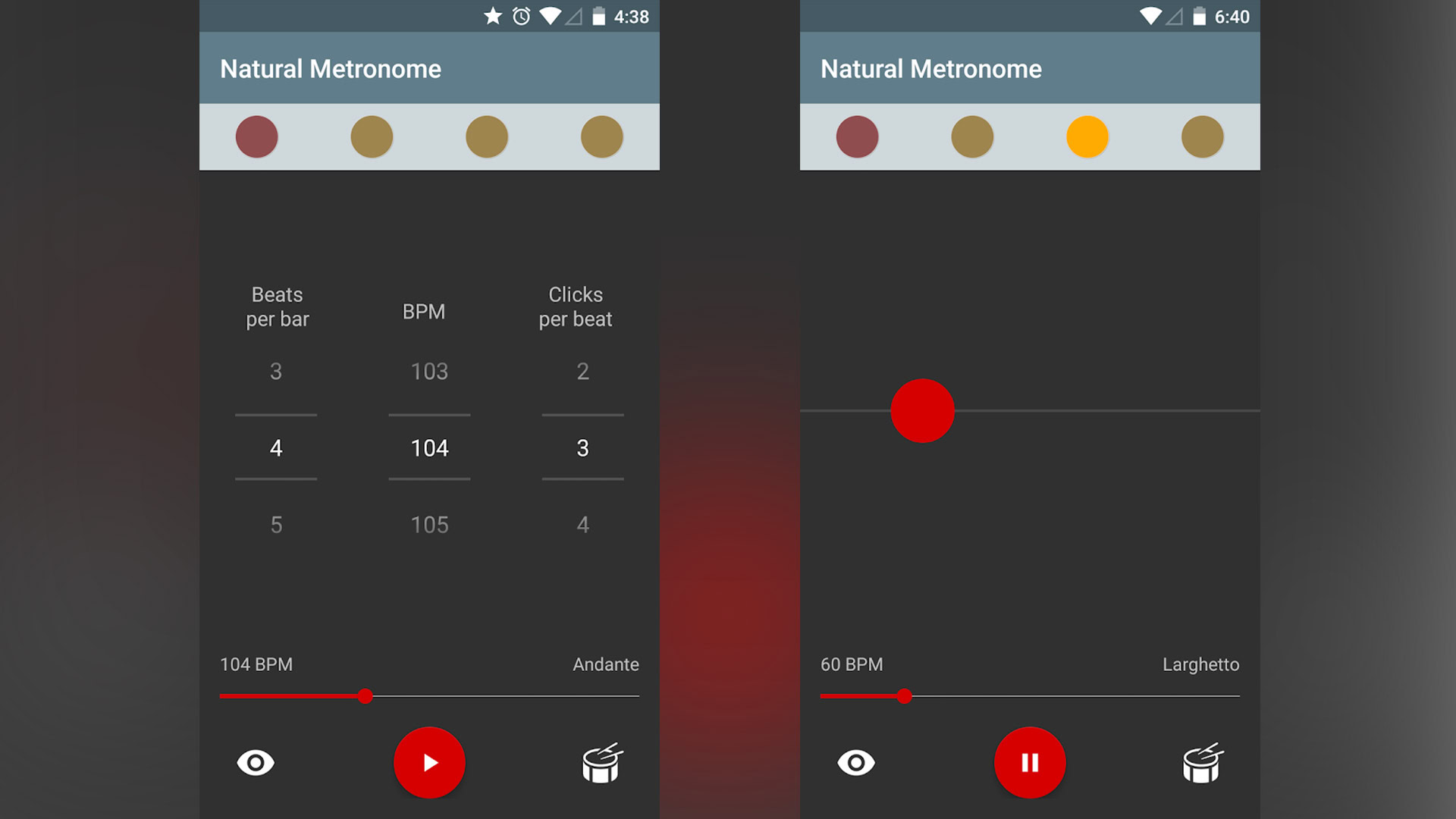Select 4 beats per bar on left metronome
1456x819 pixels.
pos(276,448)
